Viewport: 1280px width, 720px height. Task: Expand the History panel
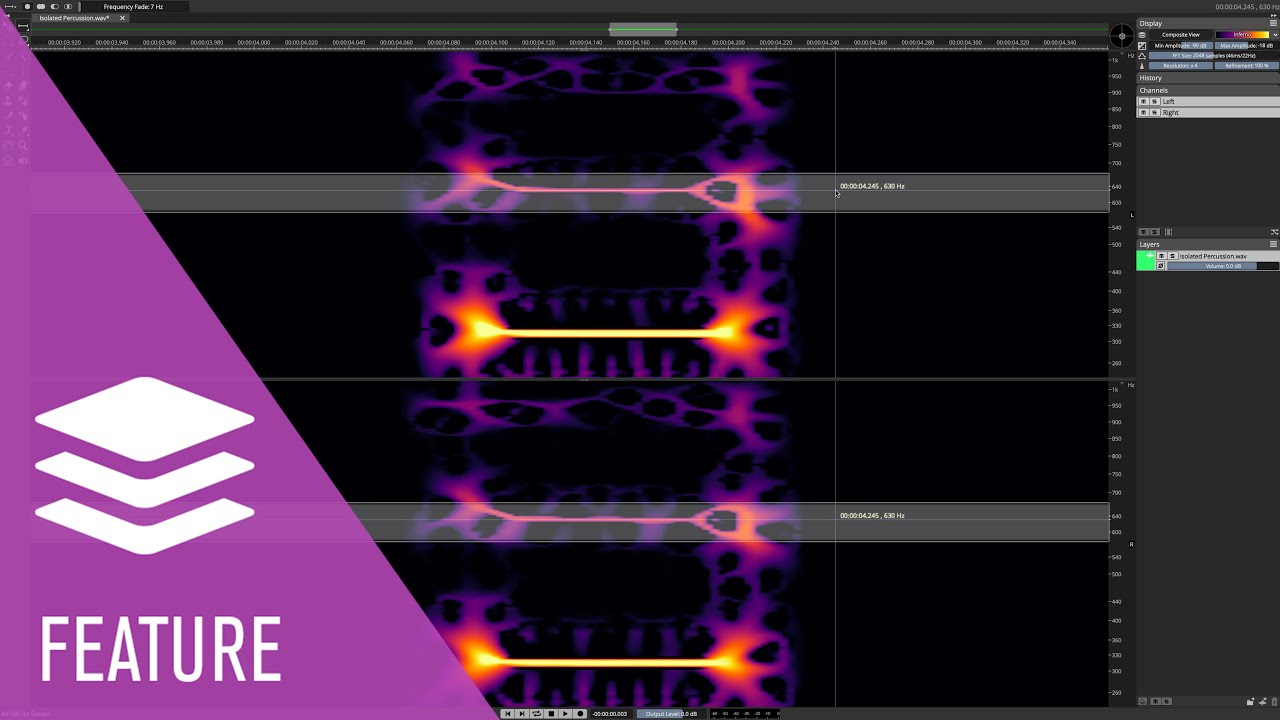[1208, 78]
